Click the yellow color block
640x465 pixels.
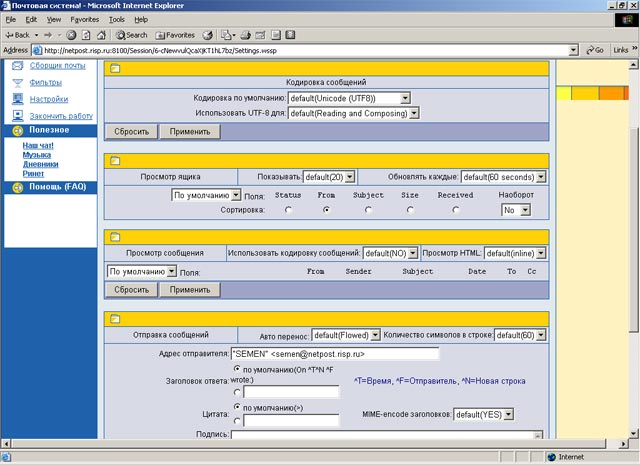(563, 93)
